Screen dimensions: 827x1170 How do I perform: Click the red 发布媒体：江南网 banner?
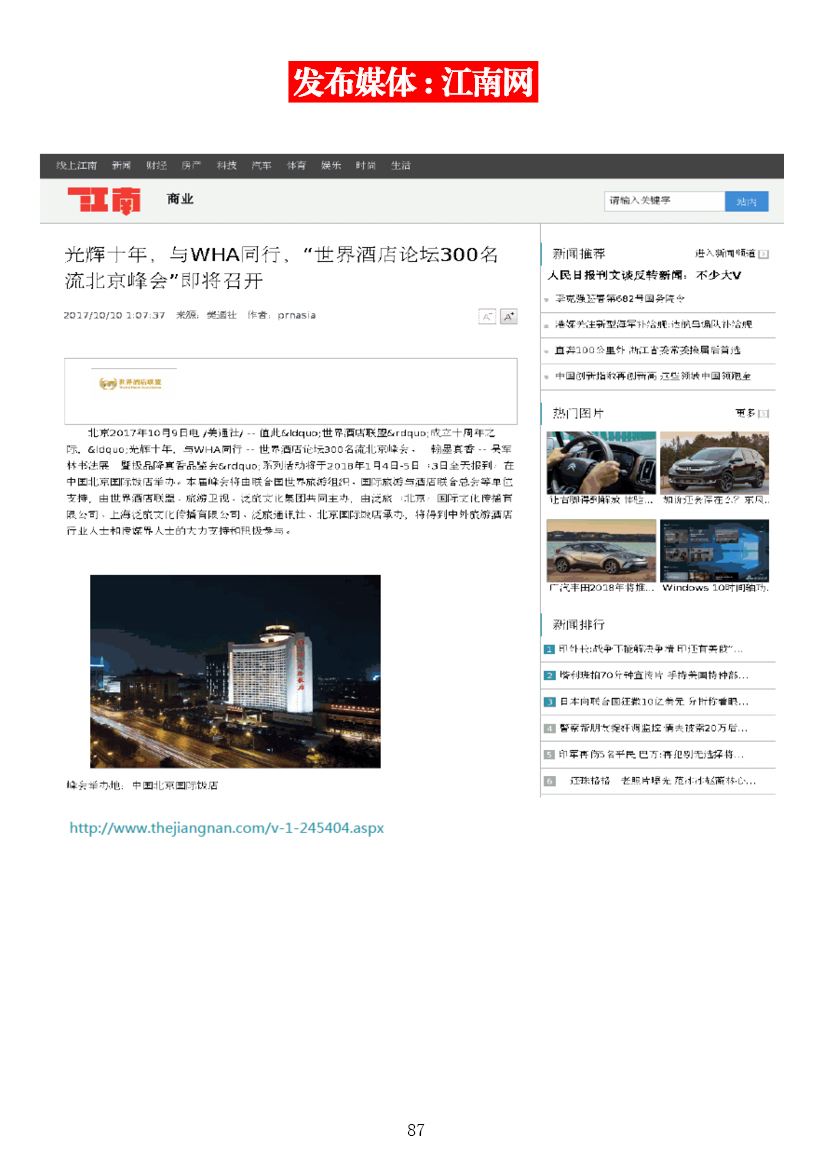(x=413, y=82)
